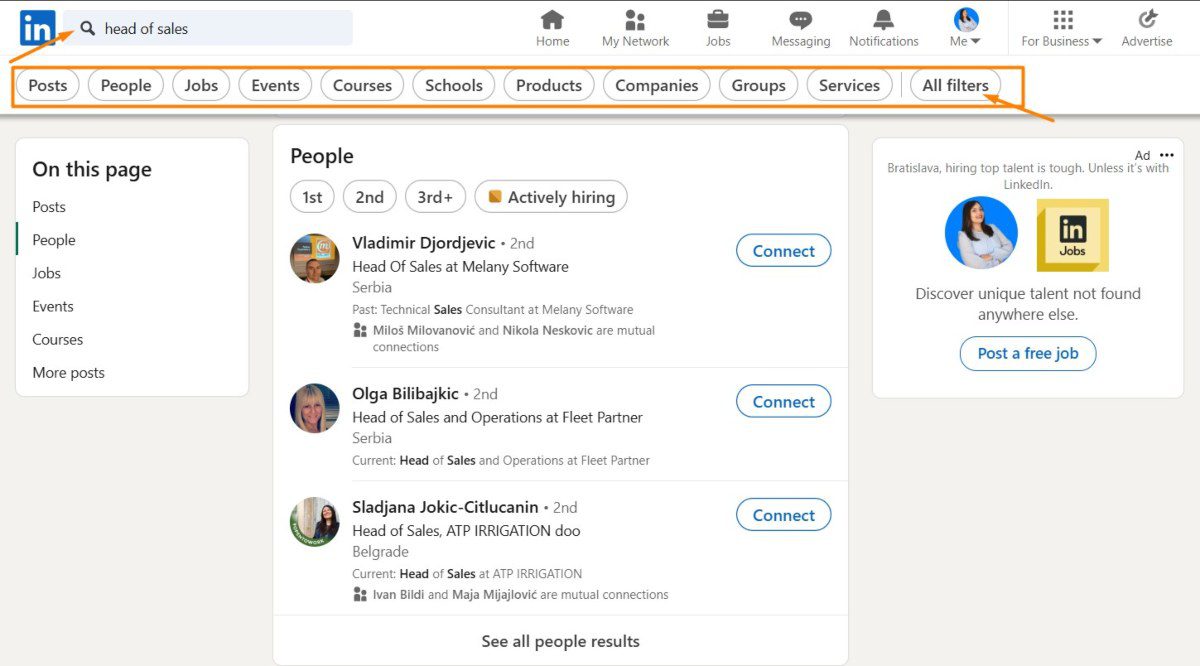Expand the Me dropdown arrow
This screenshot has width=1200, height=666.
(975, 42)
